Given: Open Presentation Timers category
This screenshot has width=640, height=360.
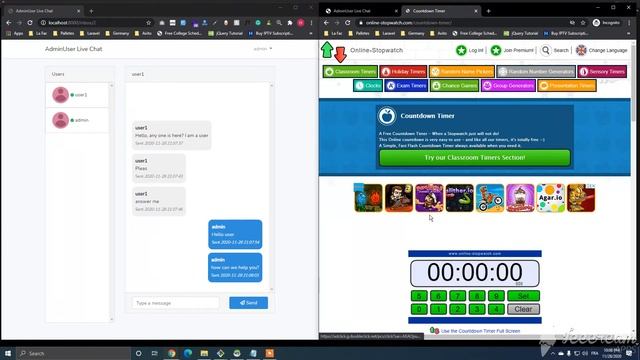Looking at the screenshot, I should (x=567, y=86).
